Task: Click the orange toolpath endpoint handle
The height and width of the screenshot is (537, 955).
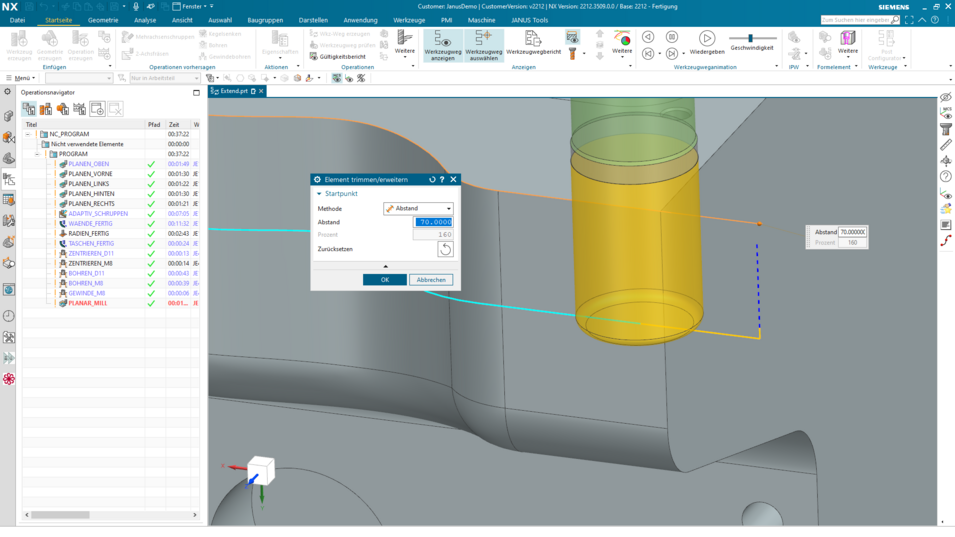Action: tap(759, 224)
